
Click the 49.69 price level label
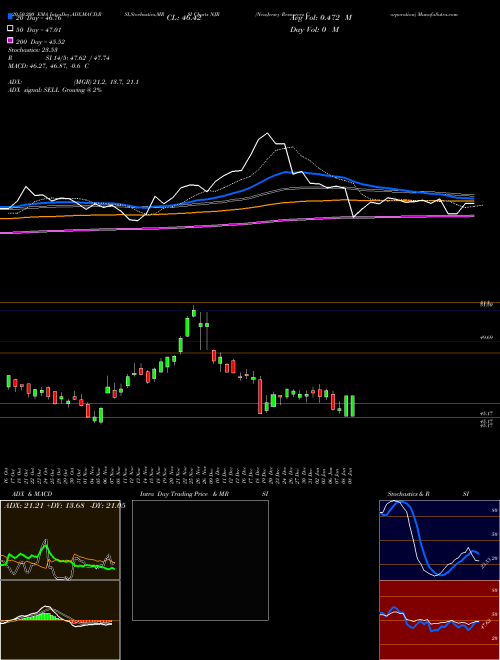click(x=486, y=337)
